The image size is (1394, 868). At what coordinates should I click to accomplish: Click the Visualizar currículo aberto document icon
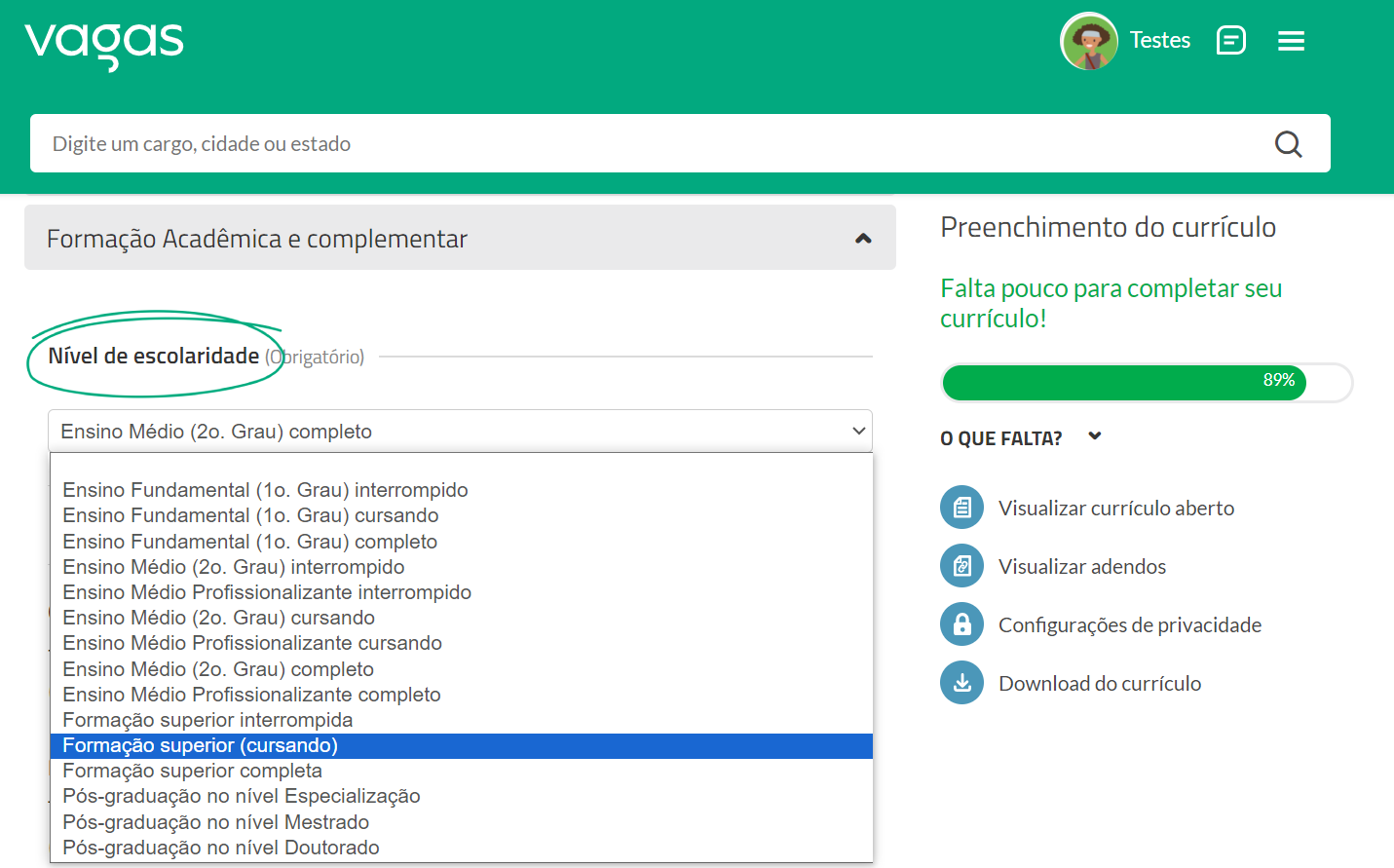click(961, 507)
